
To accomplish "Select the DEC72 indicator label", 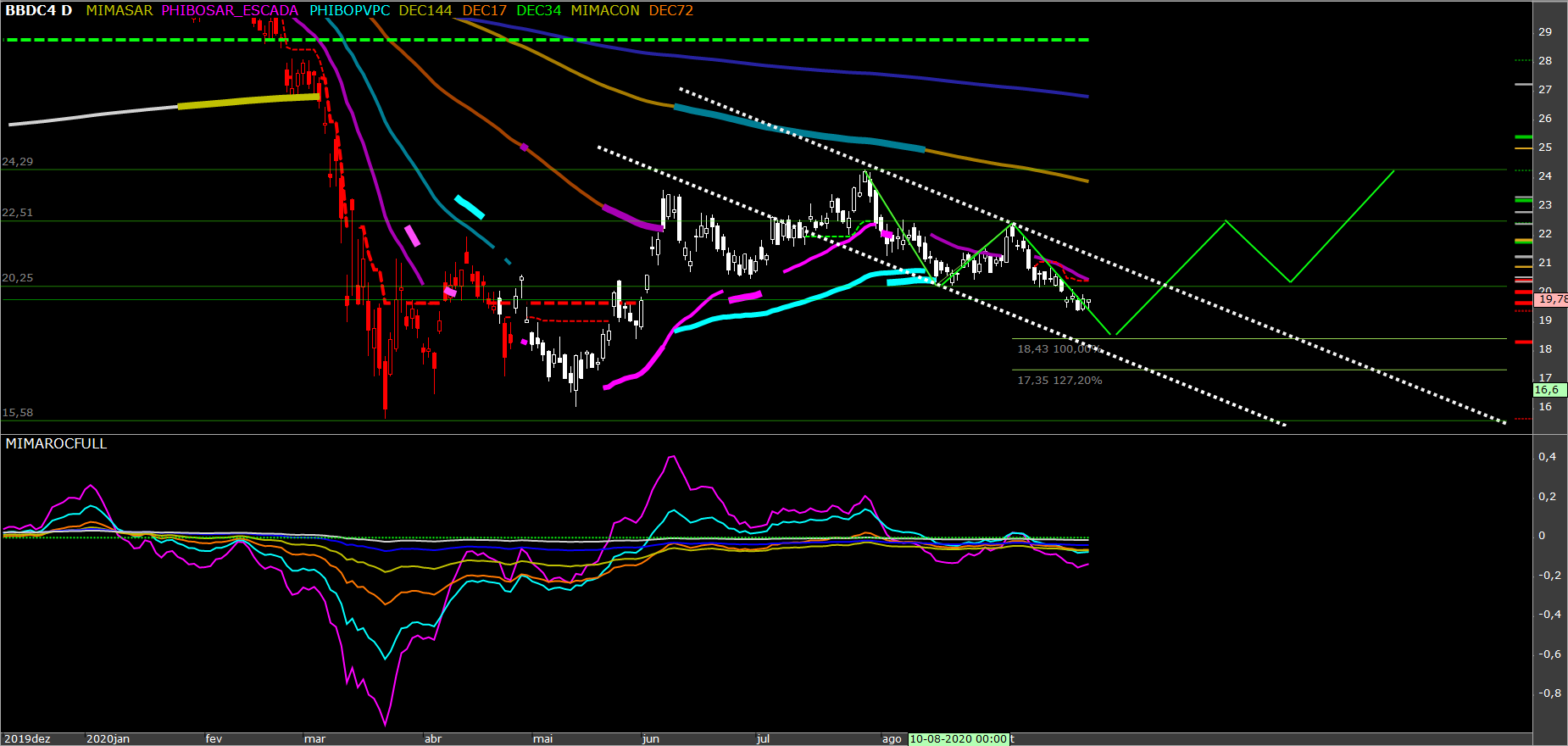I will (670, 10).
